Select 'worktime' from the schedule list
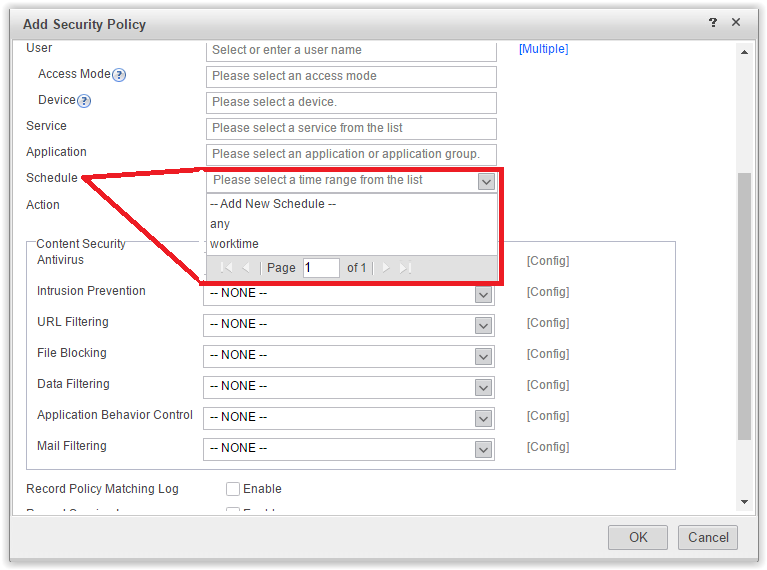 pos(235,244)
